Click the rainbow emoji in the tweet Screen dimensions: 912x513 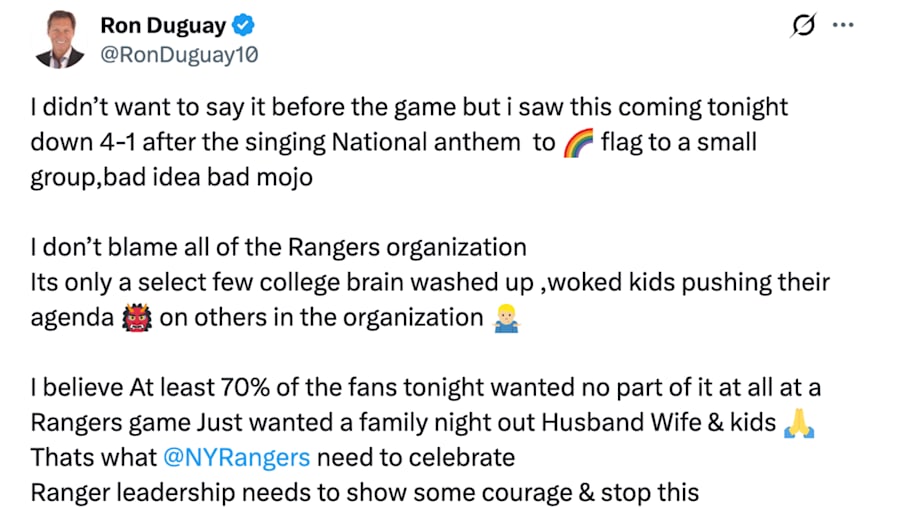(578, 142)
